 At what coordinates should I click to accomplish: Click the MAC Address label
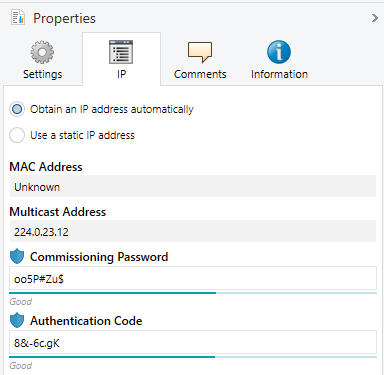[x=46, y=167]
